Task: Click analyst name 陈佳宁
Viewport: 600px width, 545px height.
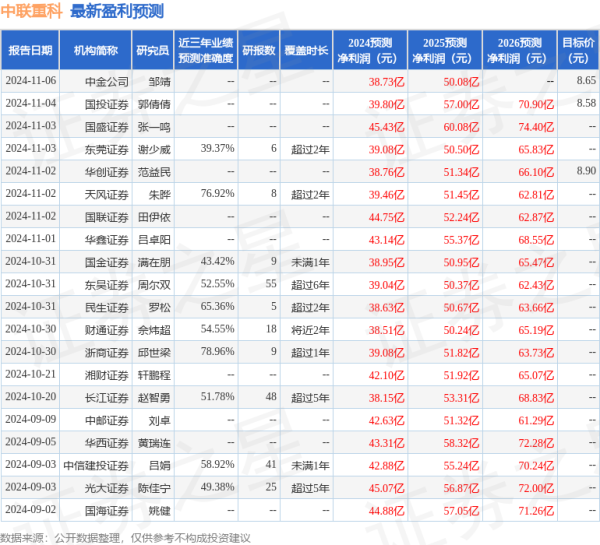Action: click(154, 488)
